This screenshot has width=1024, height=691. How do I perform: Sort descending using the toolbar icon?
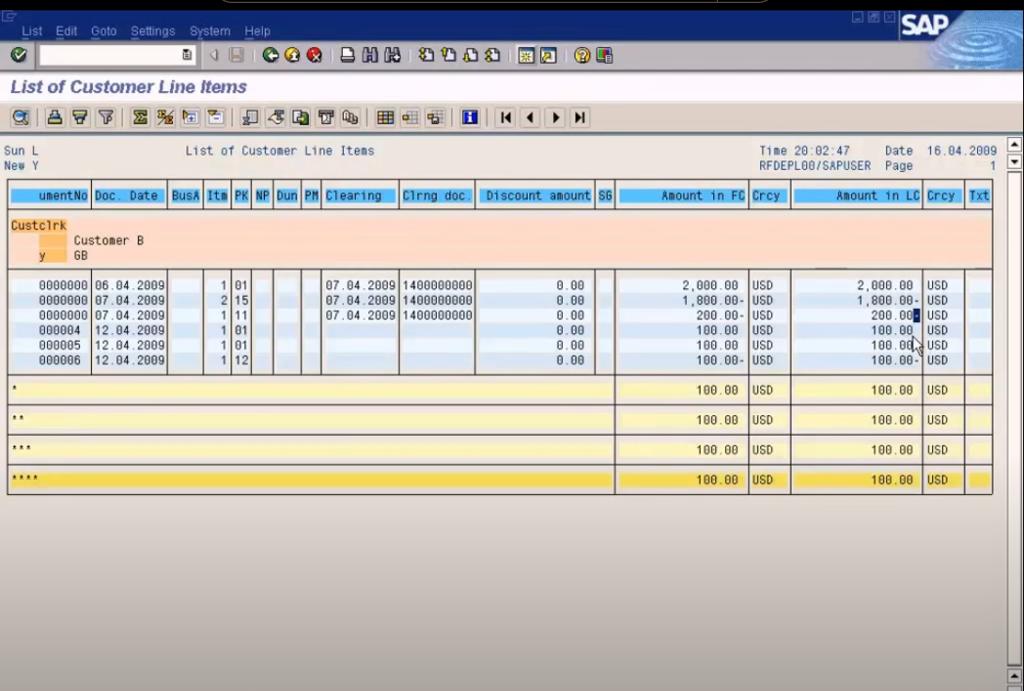pyautogui.click(x=80, y=118)
